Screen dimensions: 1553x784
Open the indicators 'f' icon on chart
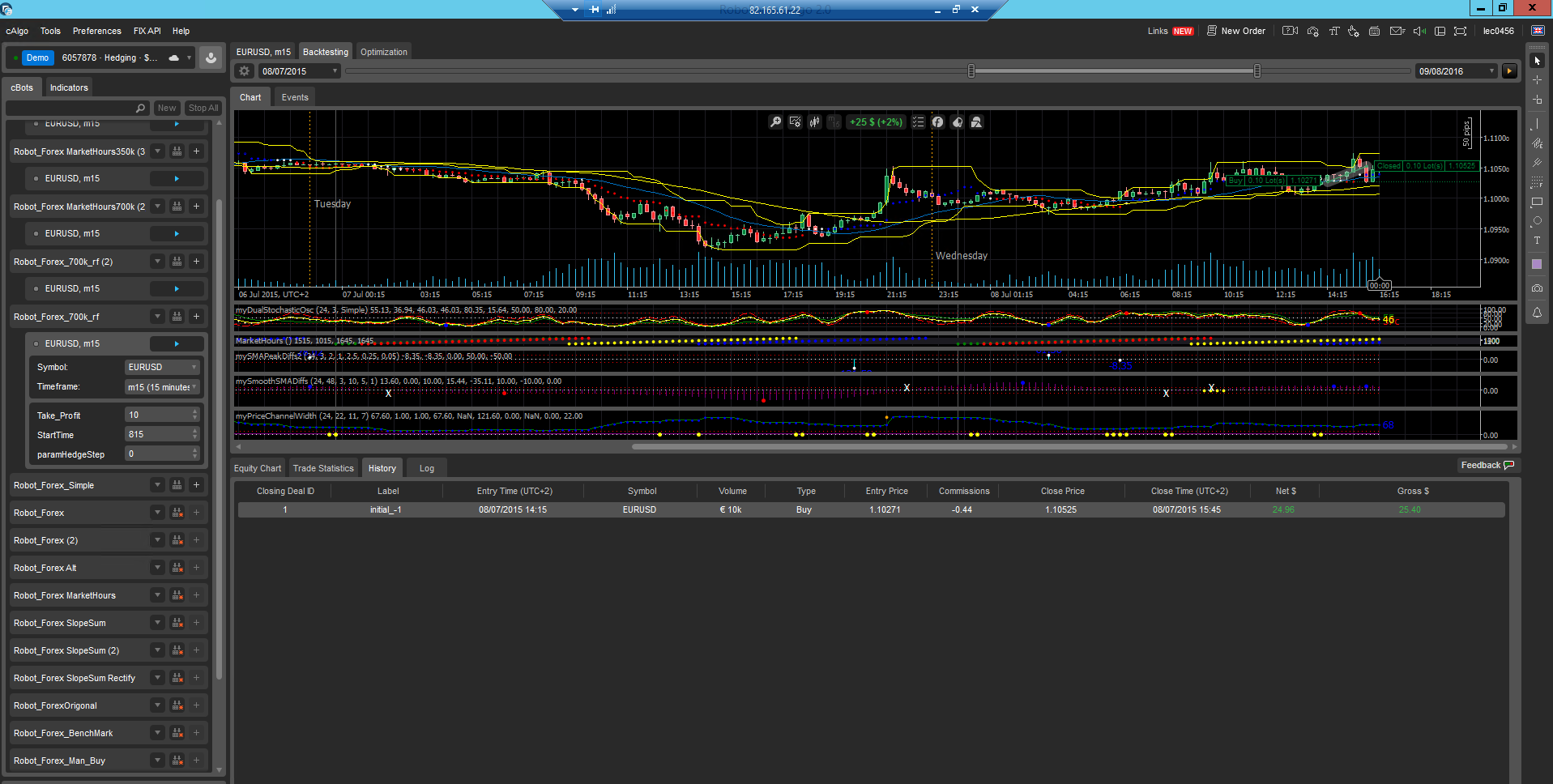coord(937,122)
